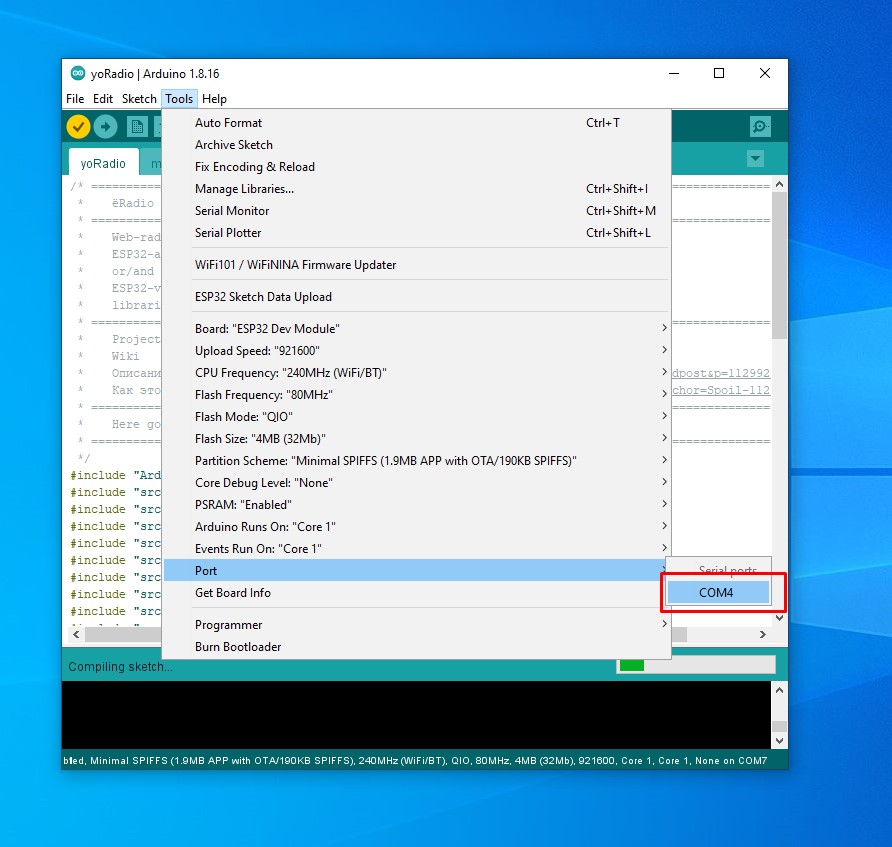Click Get Board Info
The height and width of the screenshot is (847, 892).
233,593
